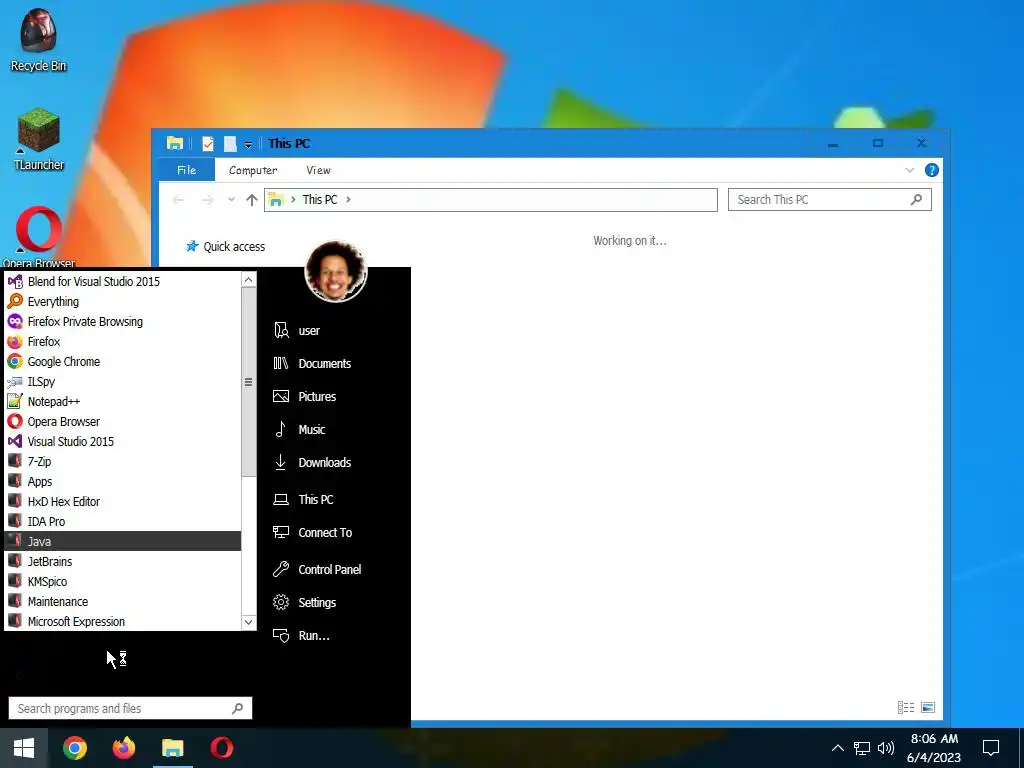Image resolution: width=1024 pixels, height=768 pixels.
Task: Click the Properties quick access toolbar icon
Action: [x=208, y=144]
